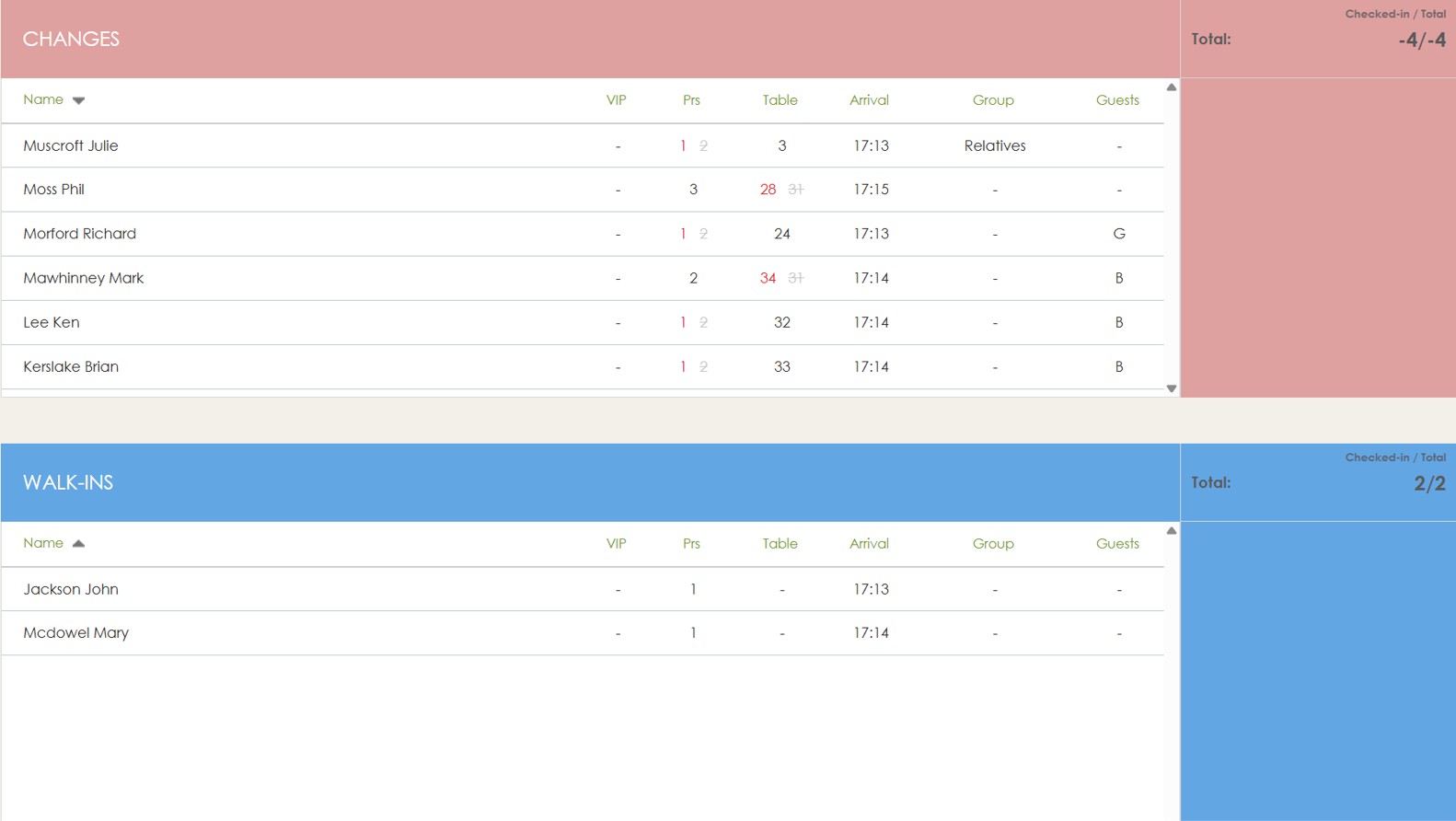Screen dimensions: 1456x821
Task: Select the Muscroft Julie row
Action: point(71,145)
